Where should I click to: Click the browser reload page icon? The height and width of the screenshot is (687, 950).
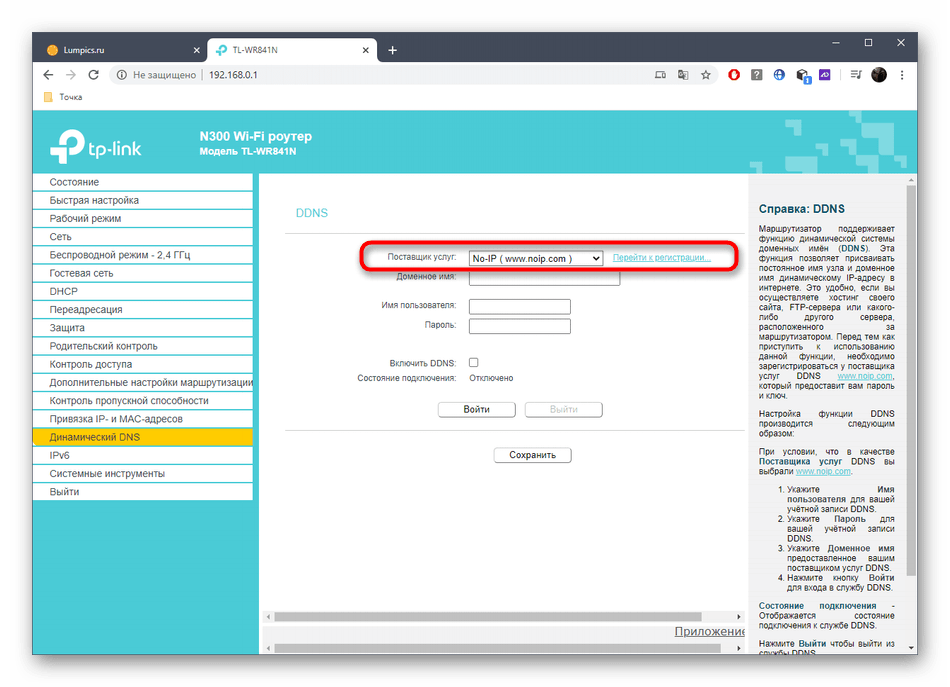pos(94,75)
